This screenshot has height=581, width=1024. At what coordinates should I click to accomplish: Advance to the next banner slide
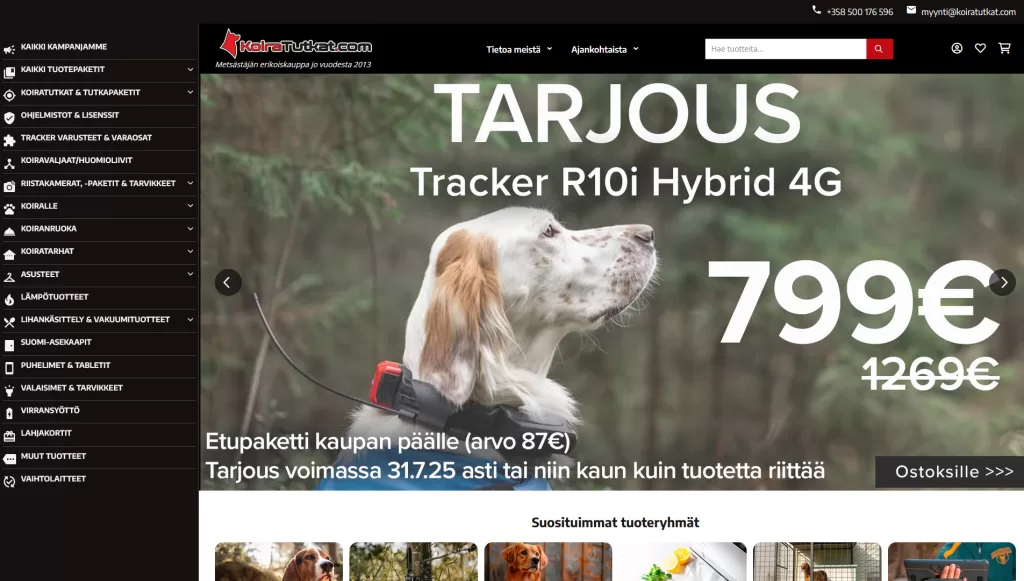tap(1002, 283)
